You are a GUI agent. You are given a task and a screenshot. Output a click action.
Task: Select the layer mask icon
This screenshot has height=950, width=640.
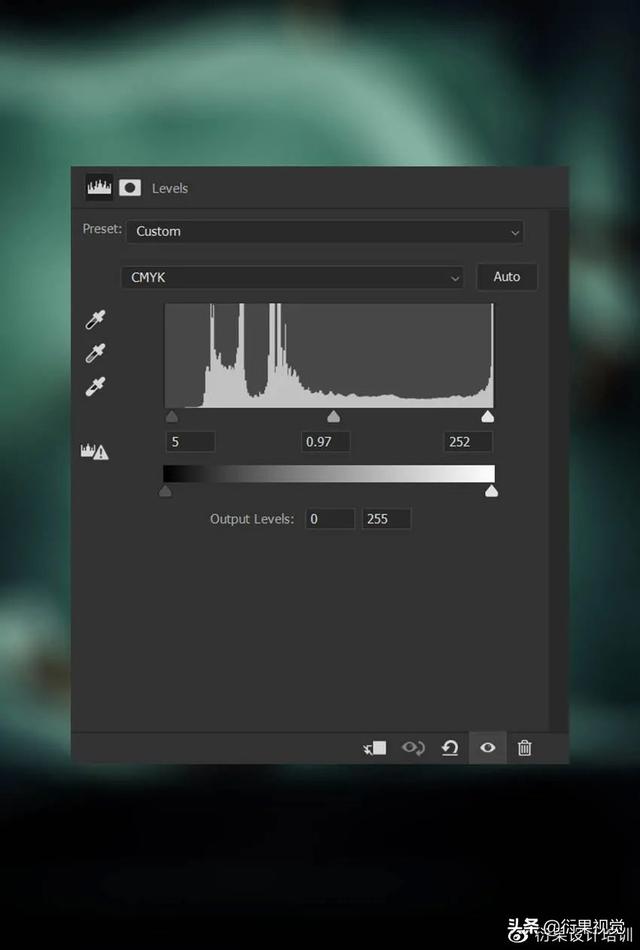(130, 188)
